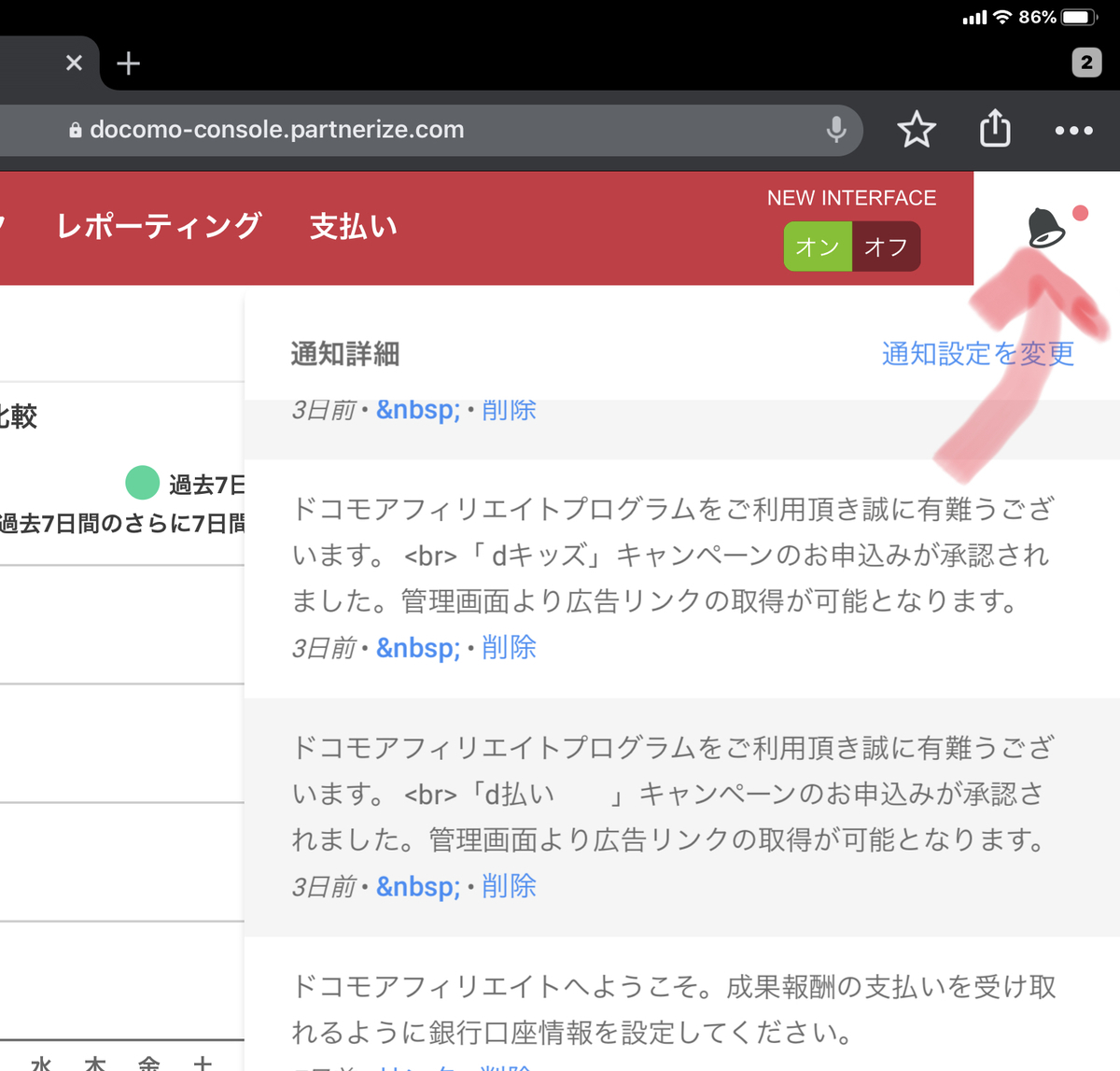The width and height of the screenshot is (1120, 1071).
Task: Turn NEW INTERFACE on with オン
Action: click(818, 247)
